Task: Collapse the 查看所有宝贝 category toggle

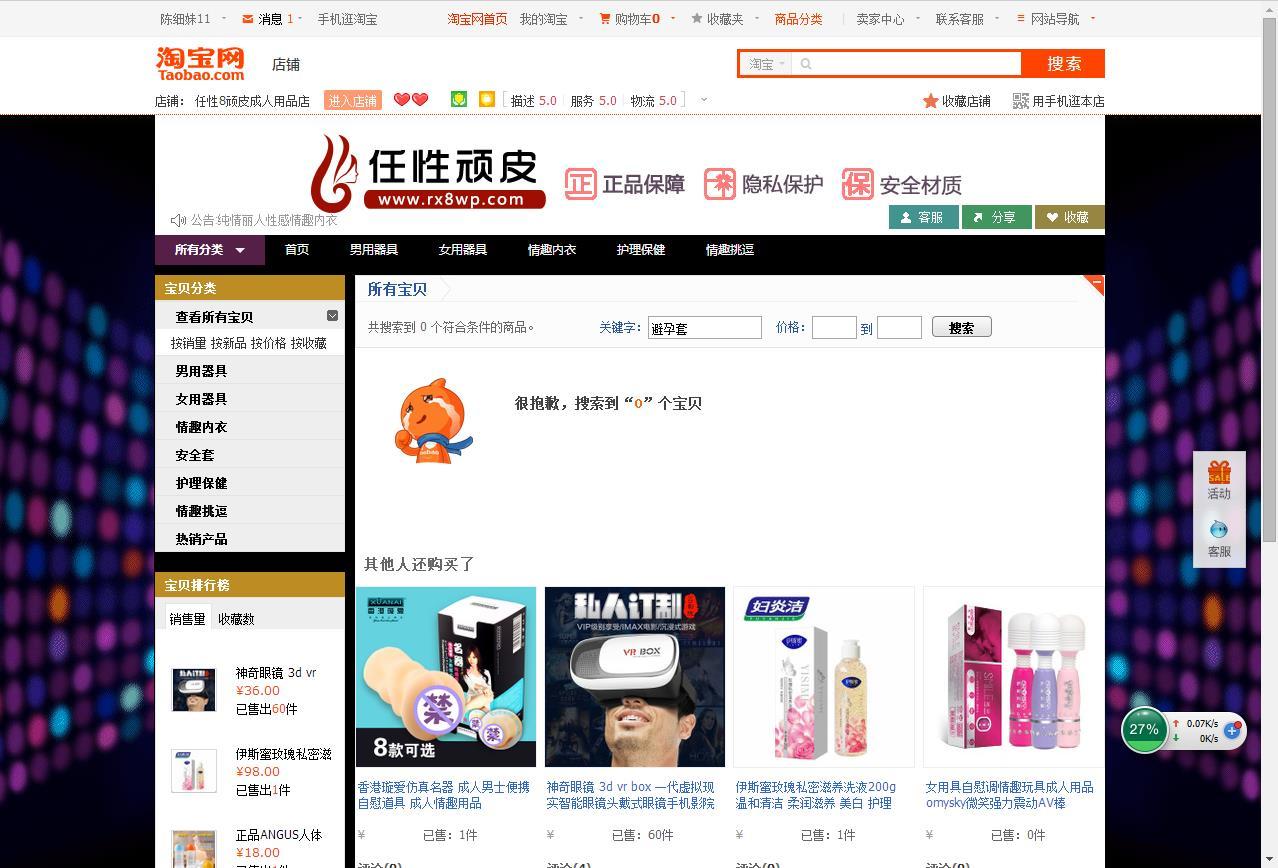Action: pos(332,316)
